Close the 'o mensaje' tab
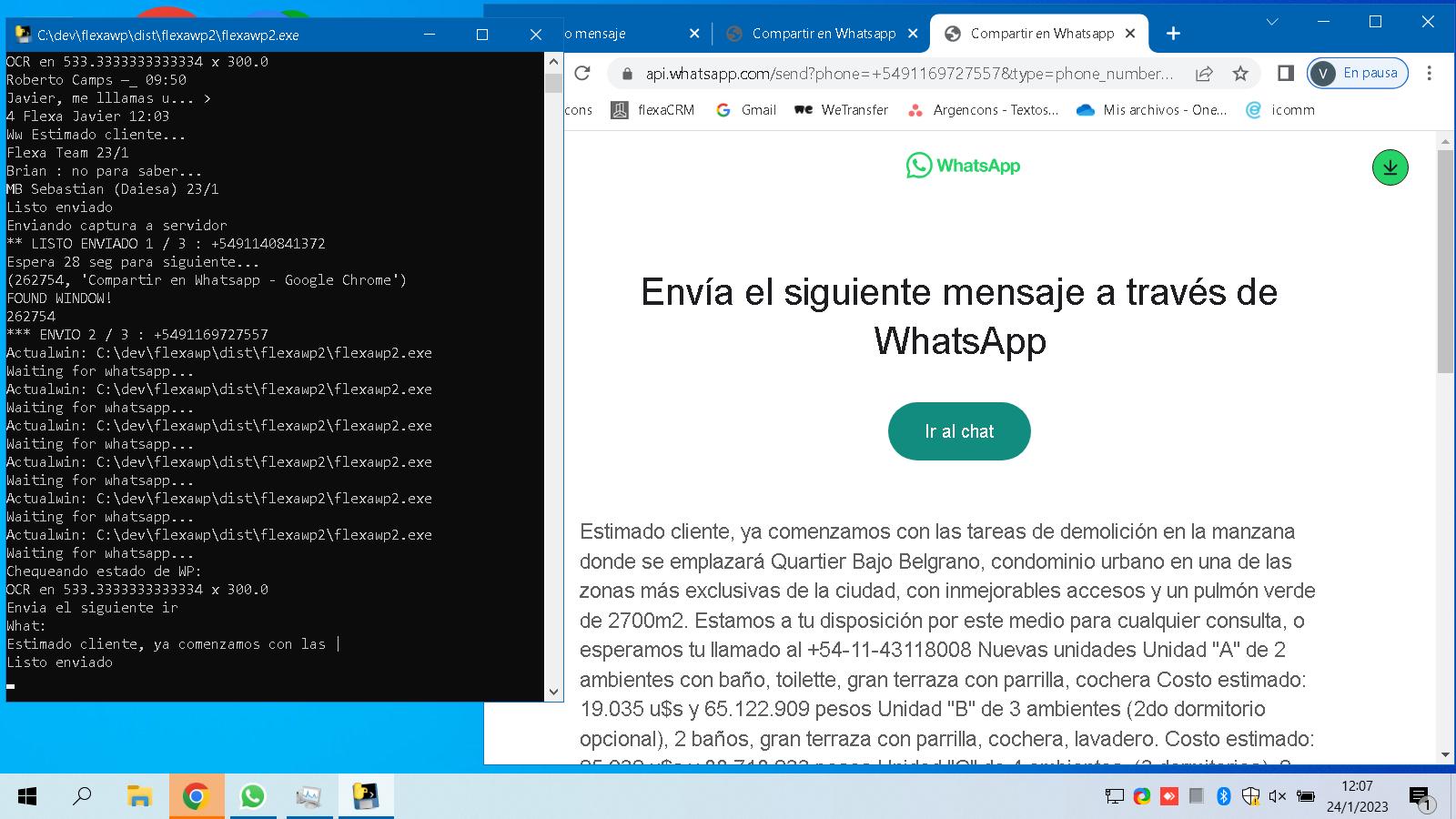This screenshot has height=819, width=1456. point(694,34)
